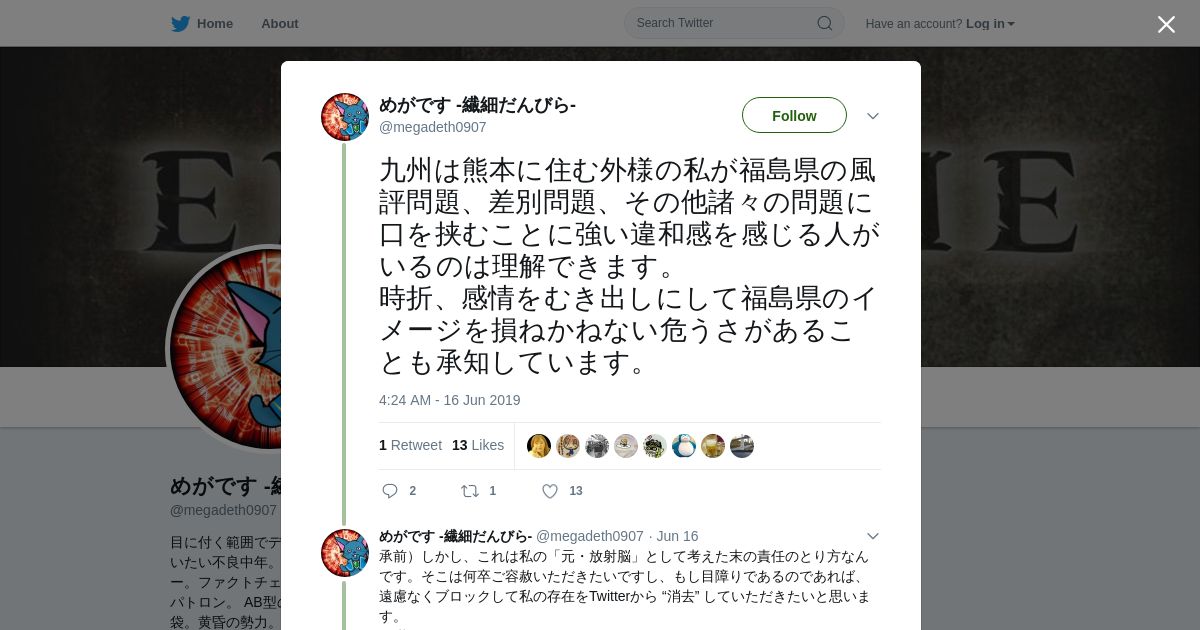This screenshot has width=1200, height=630.
Task: Close the tweet overlay with X
Action: click(x=1166, y=24)
